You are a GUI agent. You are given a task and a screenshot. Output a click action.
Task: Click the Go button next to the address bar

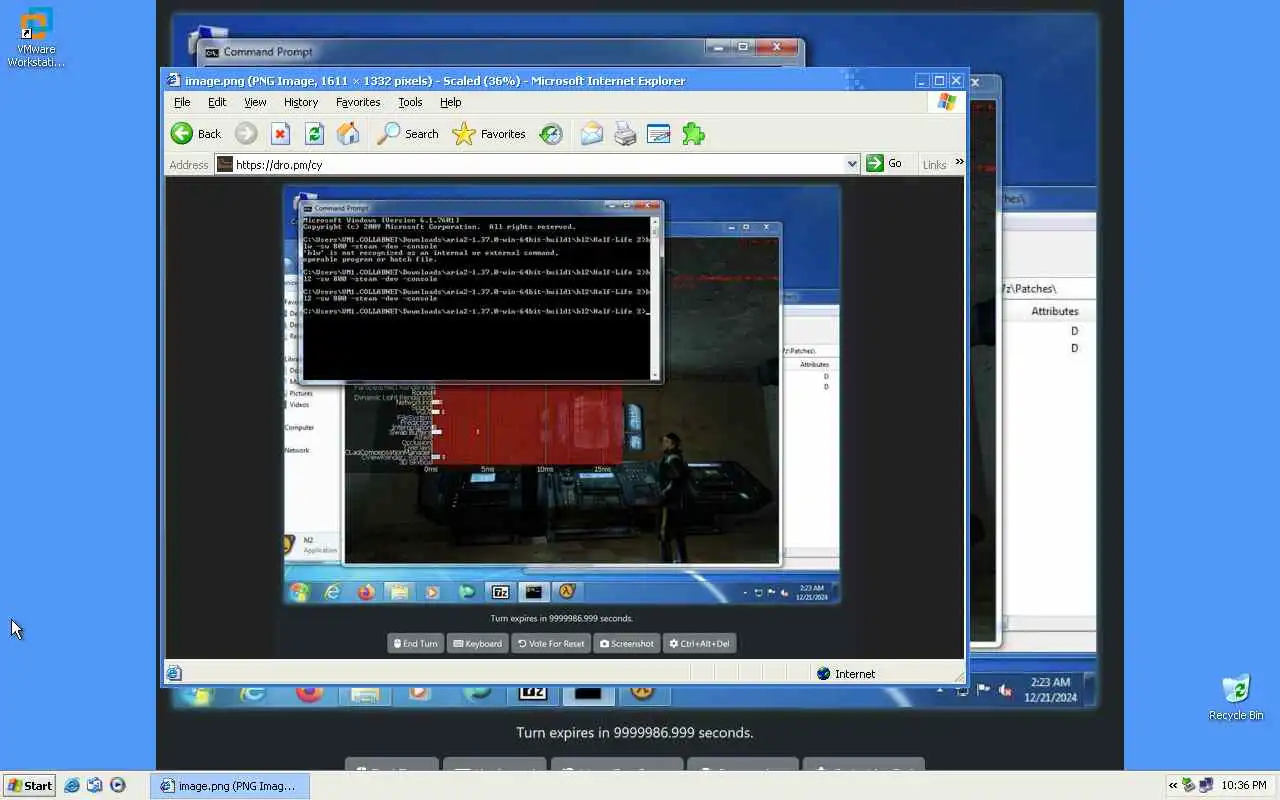tap(885, 164)
